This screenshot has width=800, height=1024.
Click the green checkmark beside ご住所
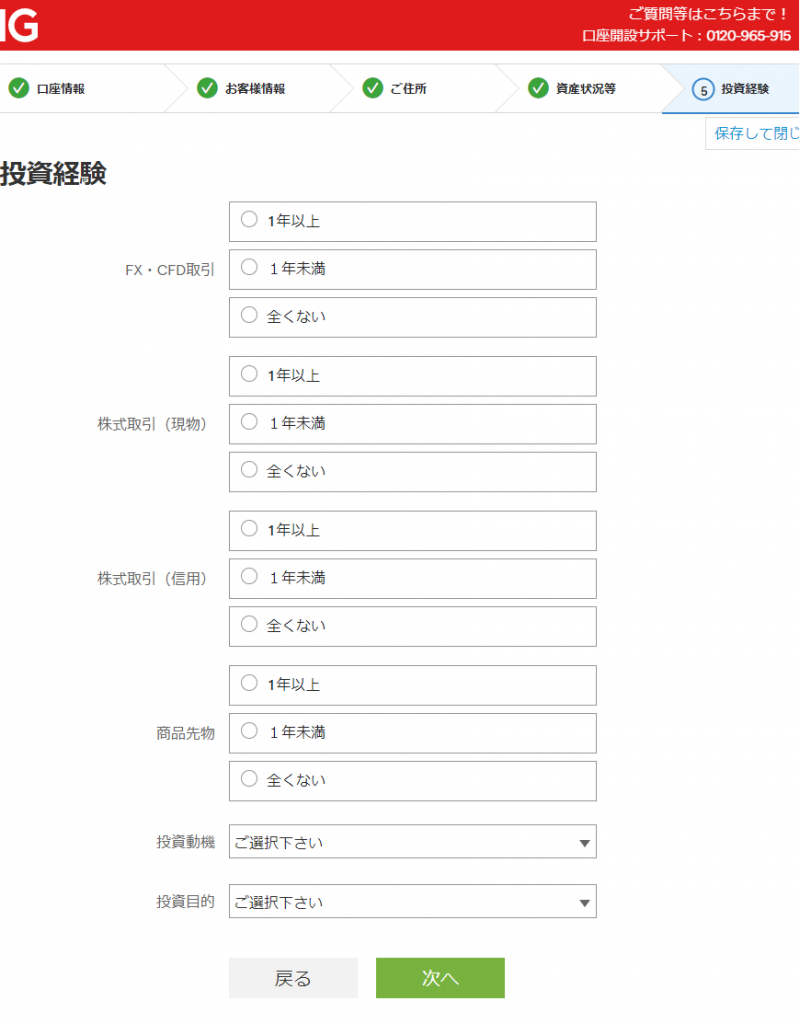click(373, 88)
